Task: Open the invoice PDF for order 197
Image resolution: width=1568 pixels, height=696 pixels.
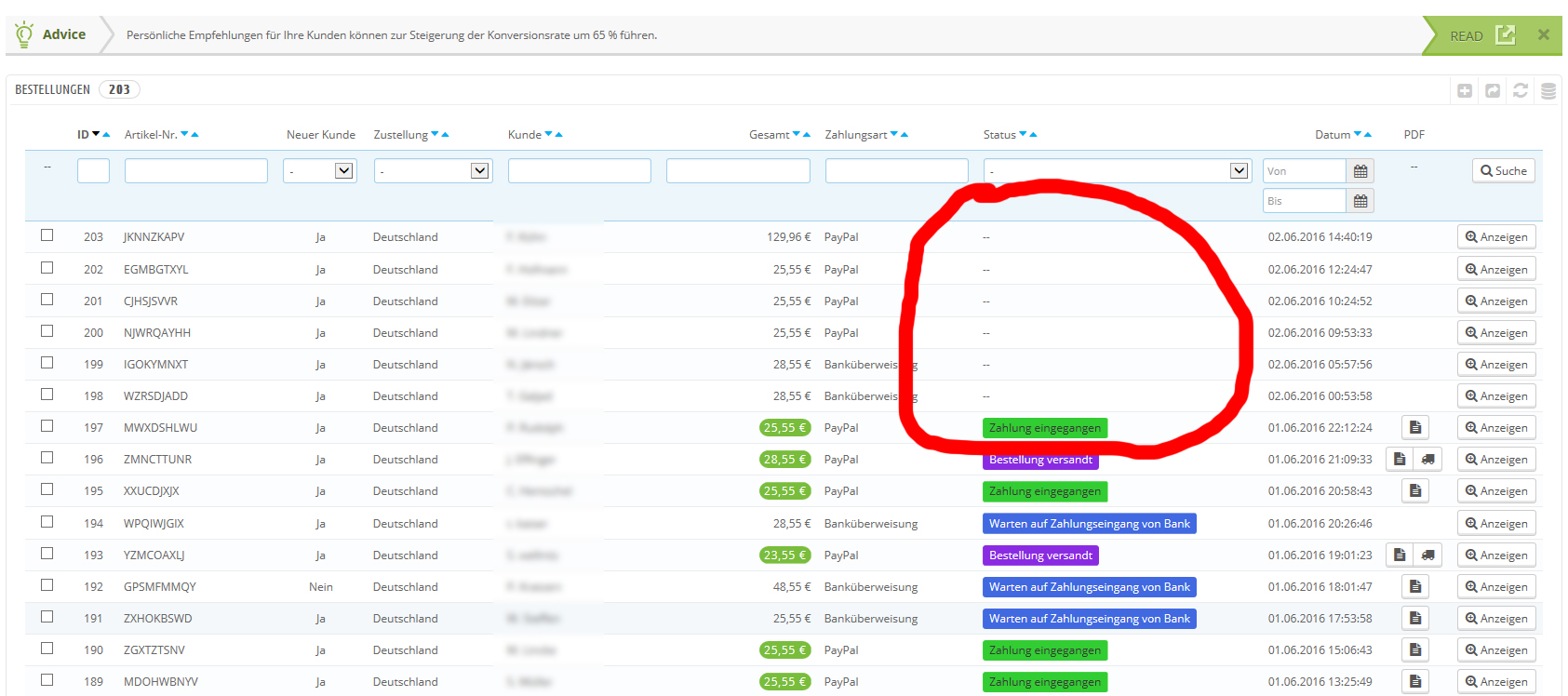Action: click(1415, 428)
